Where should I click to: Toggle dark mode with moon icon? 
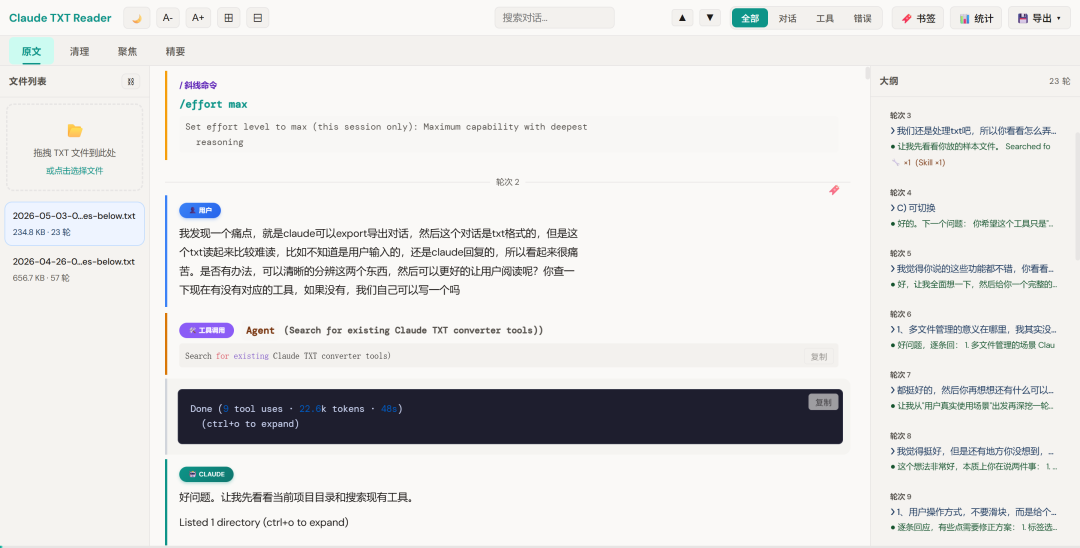click(136, 18)
